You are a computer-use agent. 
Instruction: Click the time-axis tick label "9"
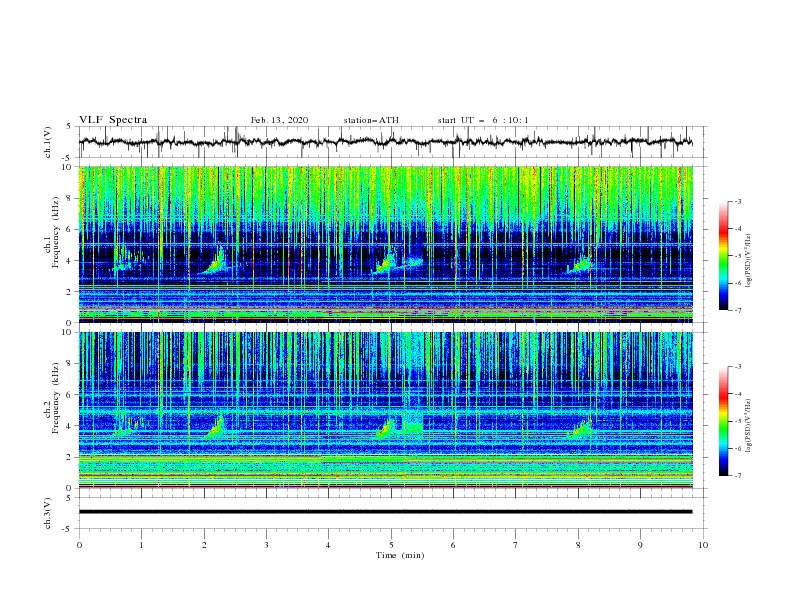click(x=640, y=545)
